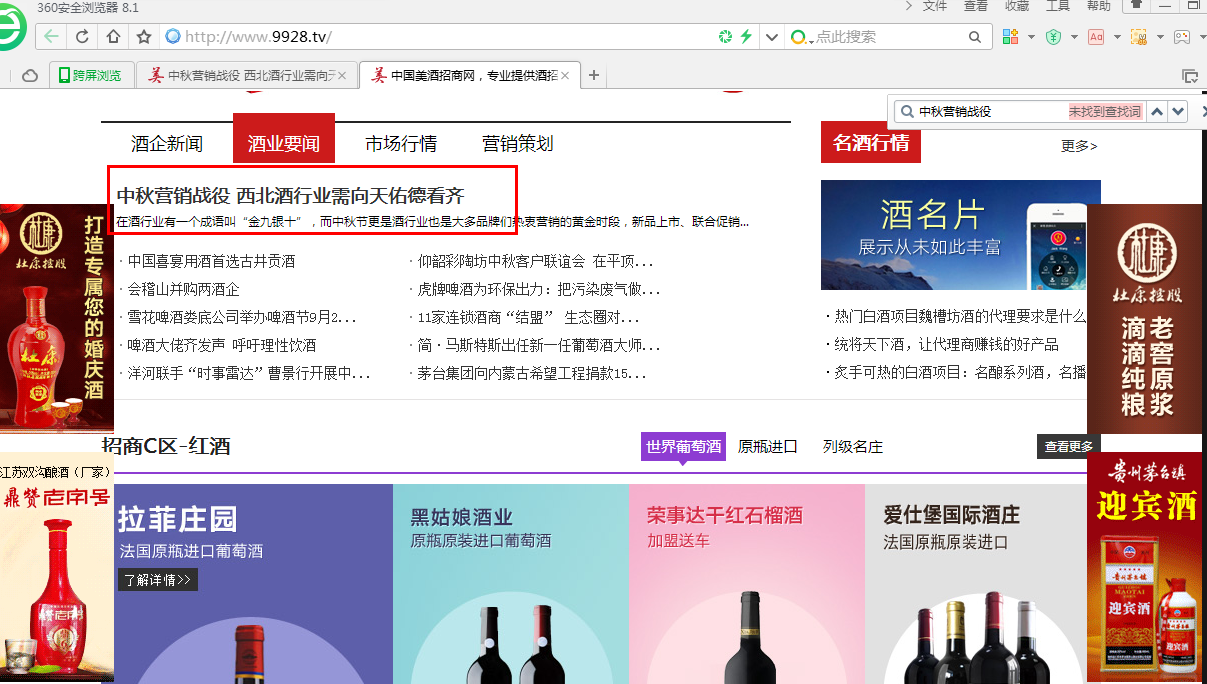This screenshot has height=684, width=1207.
Task: Click the site icon before the URL
Action: [173, 37]
